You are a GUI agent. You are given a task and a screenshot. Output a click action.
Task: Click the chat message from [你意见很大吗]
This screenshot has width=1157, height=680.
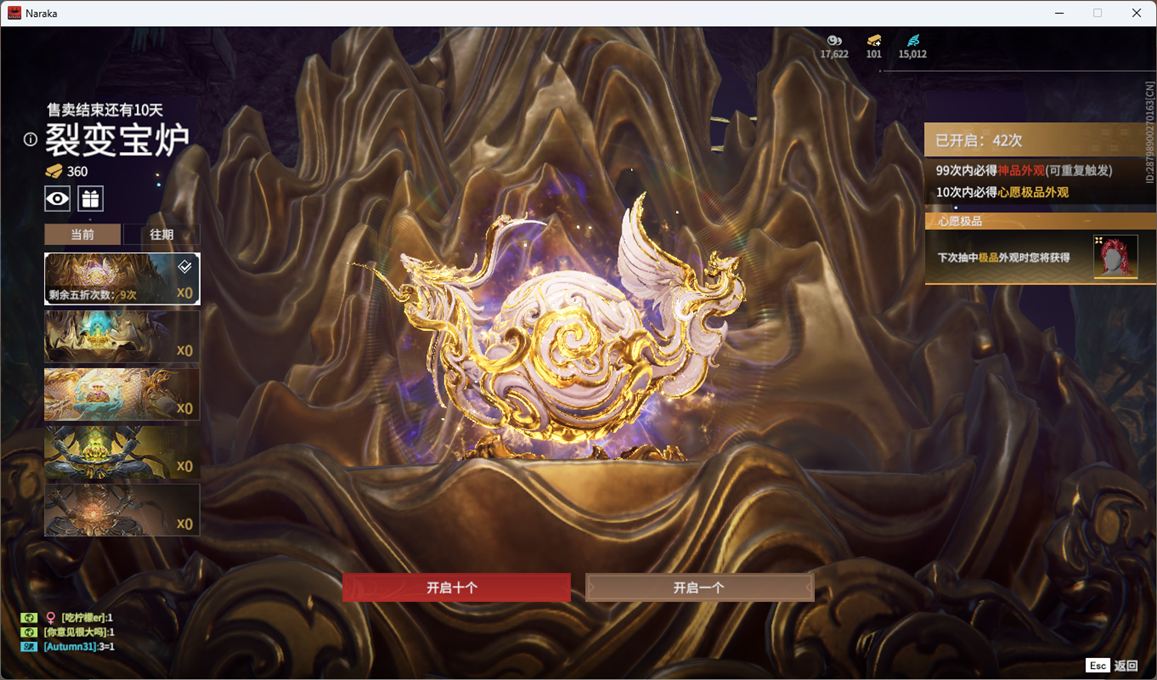pyautogui.click(x=79, y=632)
